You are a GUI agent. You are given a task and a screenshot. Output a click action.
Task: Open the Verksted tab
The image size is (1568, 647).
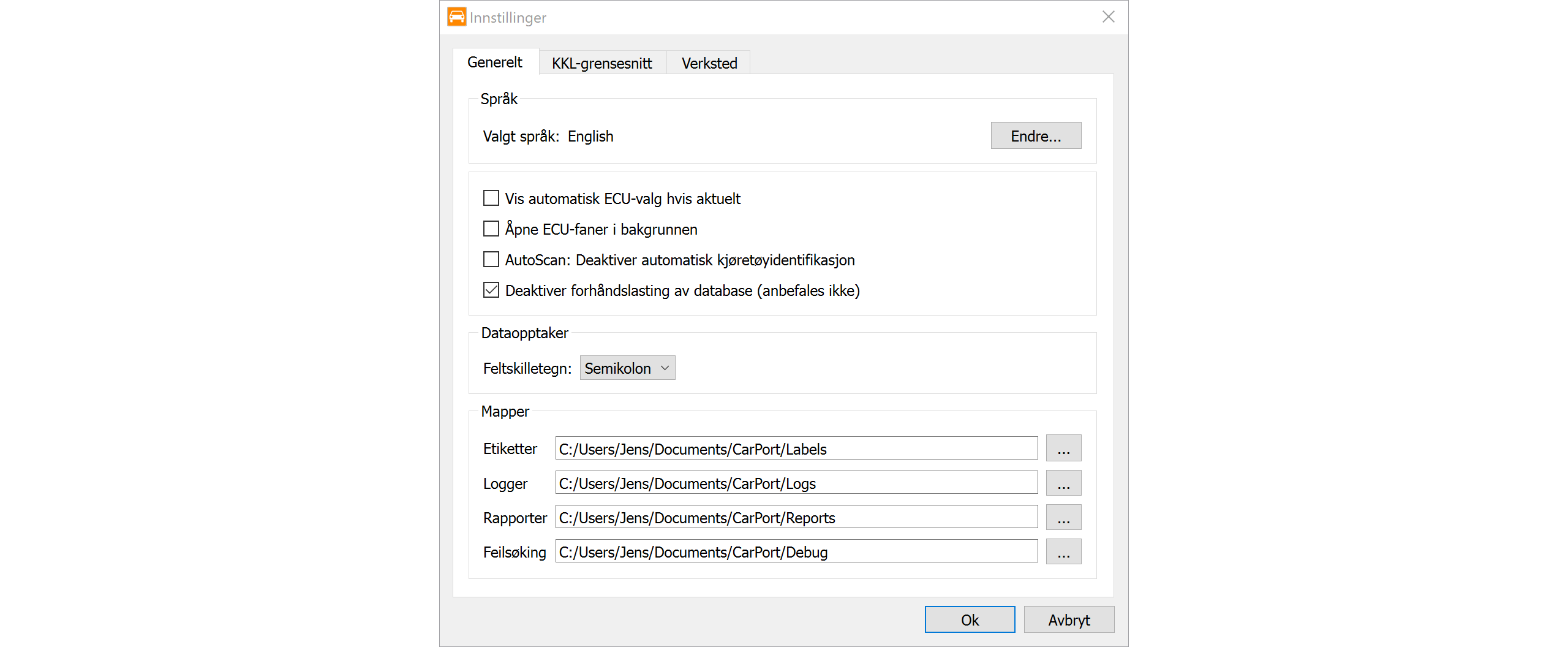[x=709, y=63]
